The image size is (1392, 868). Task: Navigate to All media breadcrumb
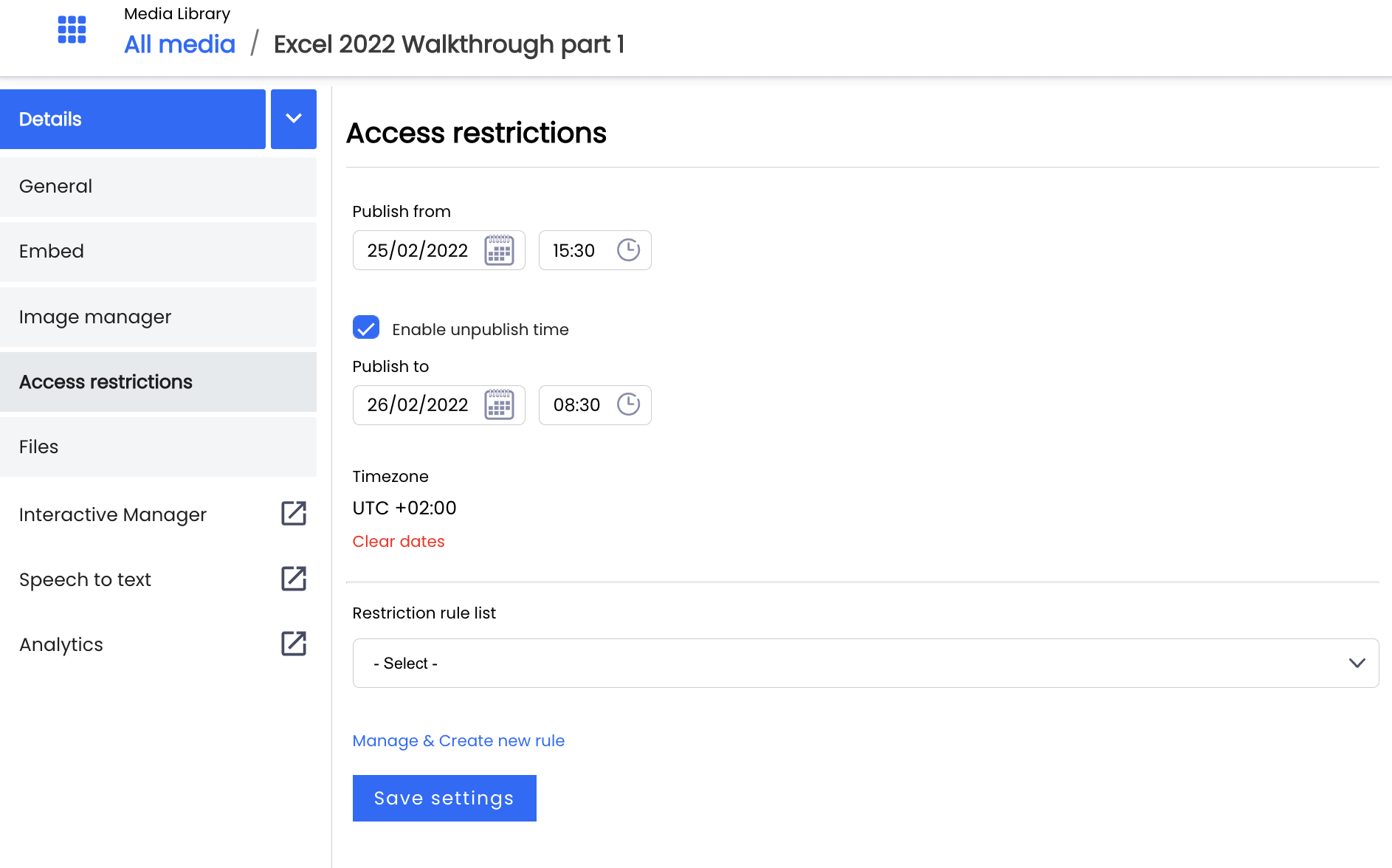(179, 44)
